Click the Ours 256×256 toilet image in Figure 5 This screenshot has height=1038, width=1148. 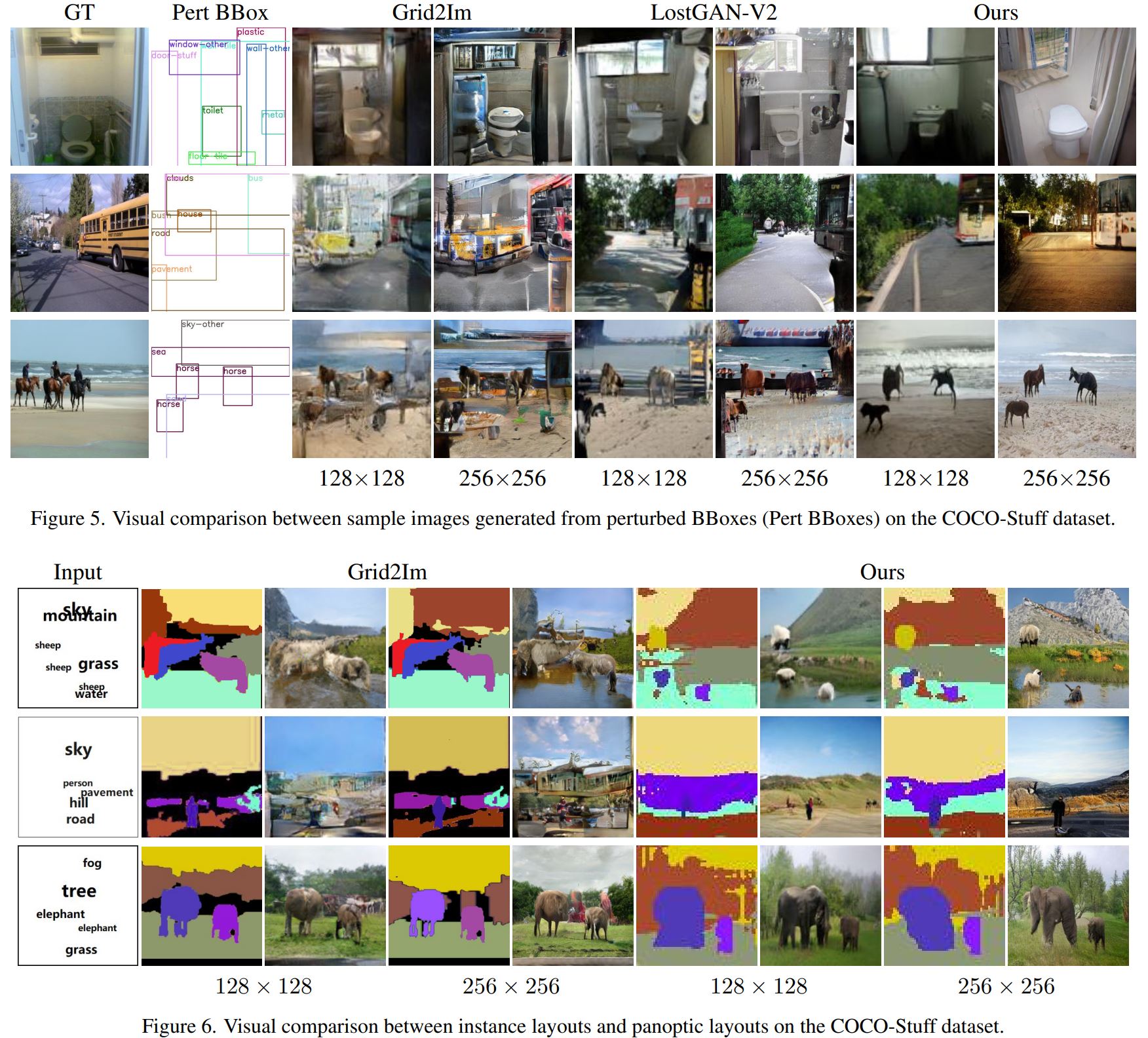point(1067,96)
